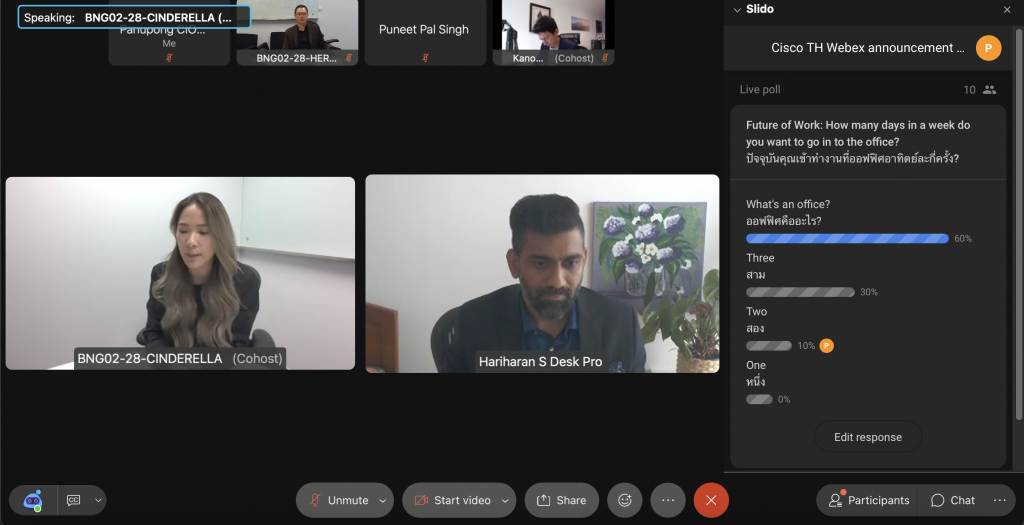The height and width of the screenshot is (525, 1024).
Task: Open the Participants panel
Action: (x=868, y=500)
